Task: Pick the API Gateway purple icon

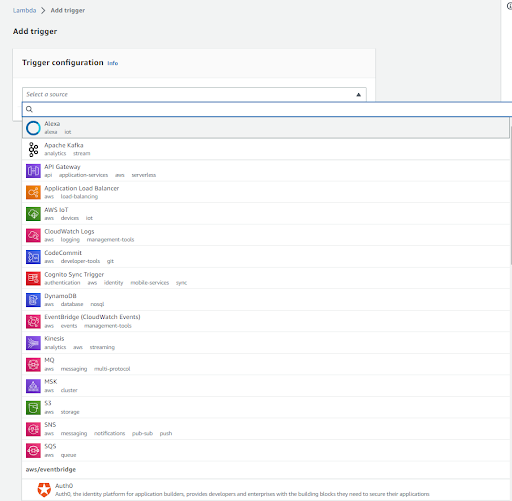Action: [x=33, y=171]
